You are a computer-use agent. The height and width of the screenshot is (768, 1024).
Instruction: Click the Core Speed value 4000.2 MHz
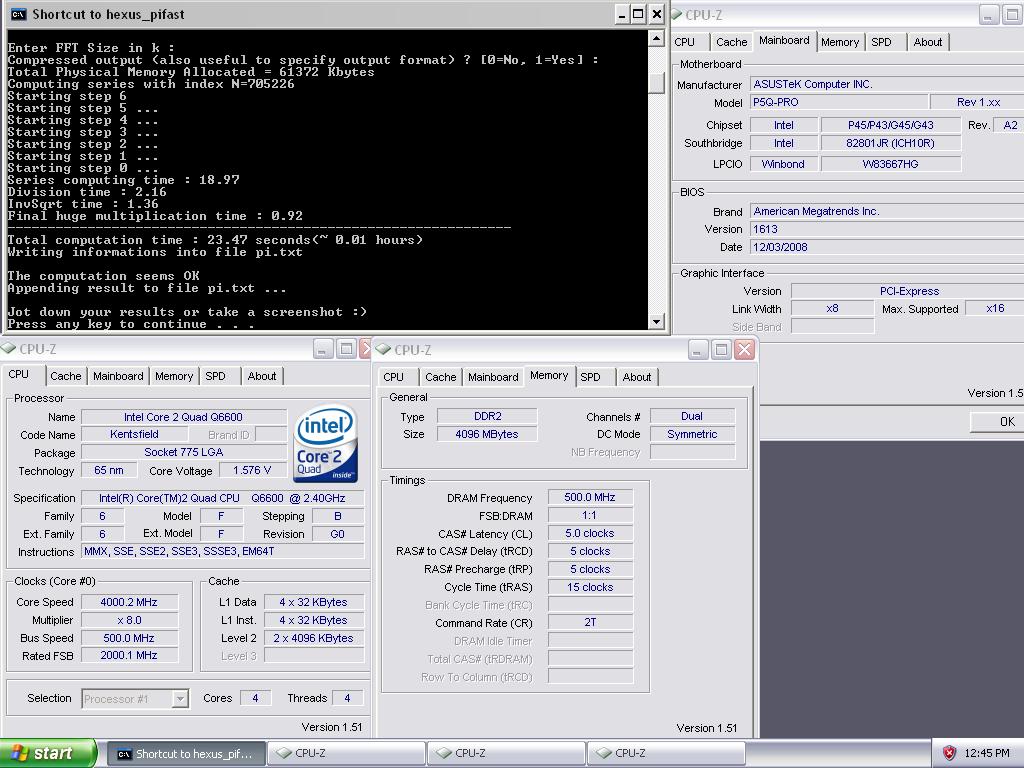coord(129,602)
